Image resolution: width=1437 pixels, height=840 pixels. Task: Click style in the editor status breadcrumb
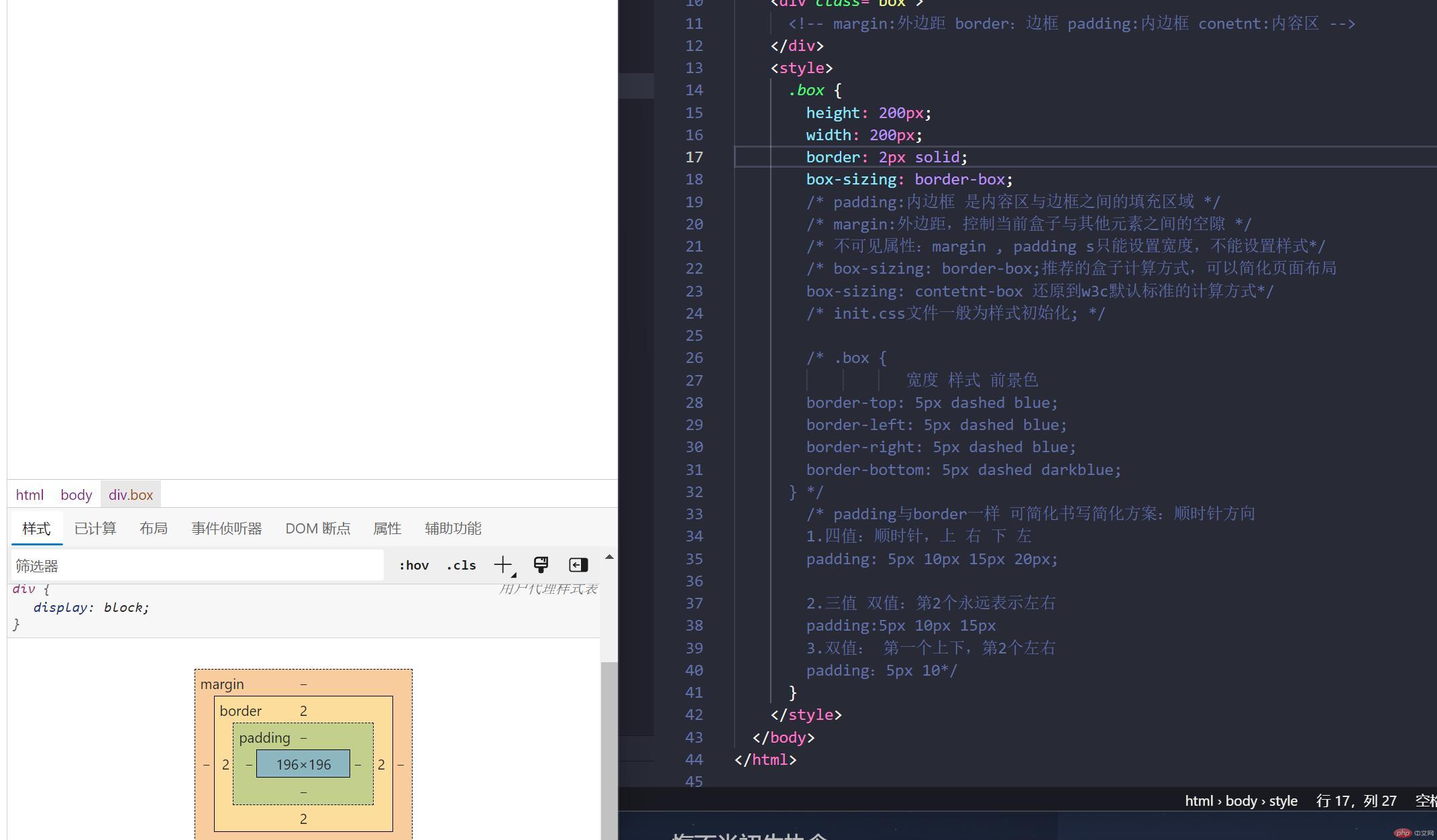coord(1283,801)
